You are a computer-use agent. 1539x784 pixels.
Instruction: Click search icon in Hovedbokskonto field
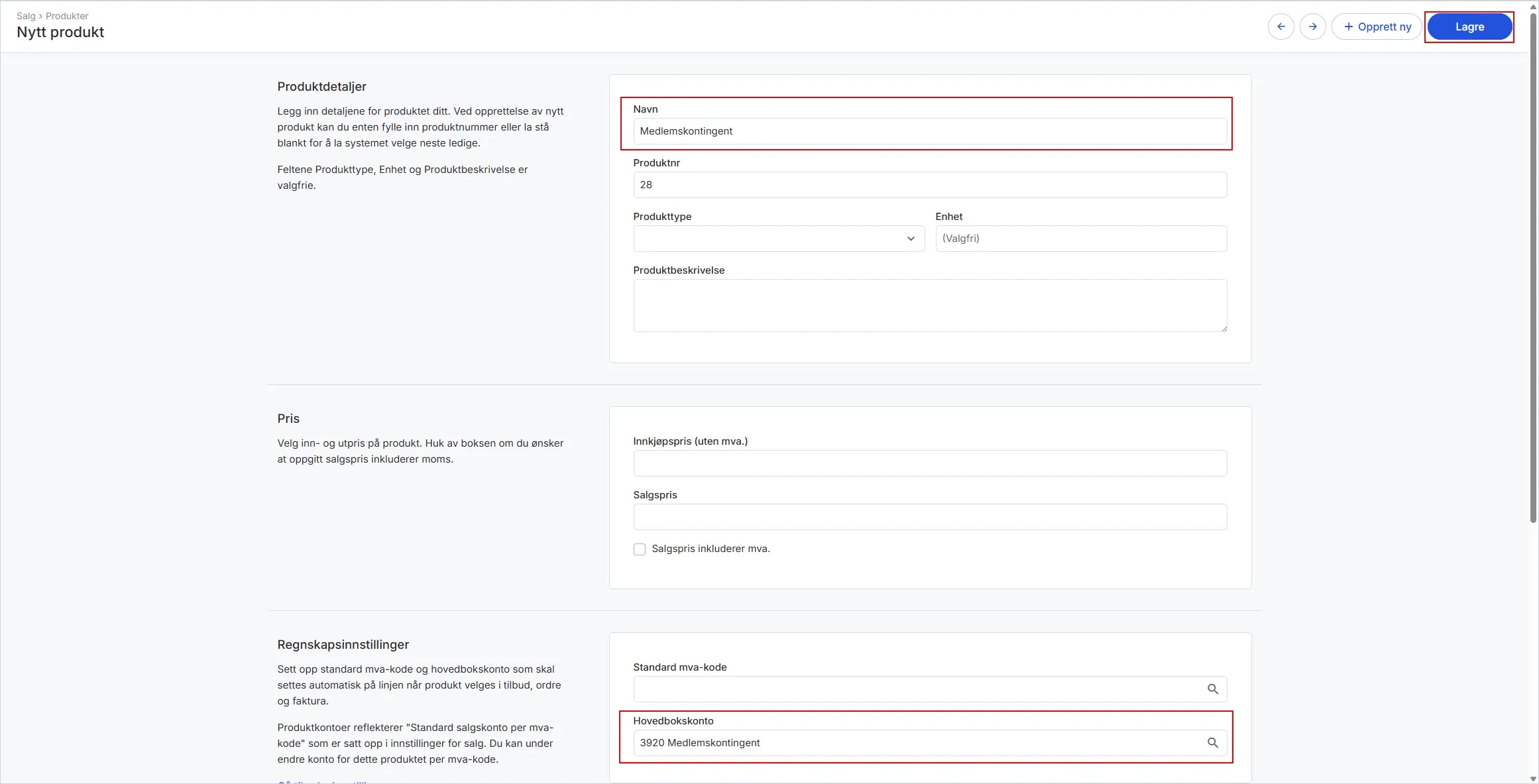pos(1212,743)
